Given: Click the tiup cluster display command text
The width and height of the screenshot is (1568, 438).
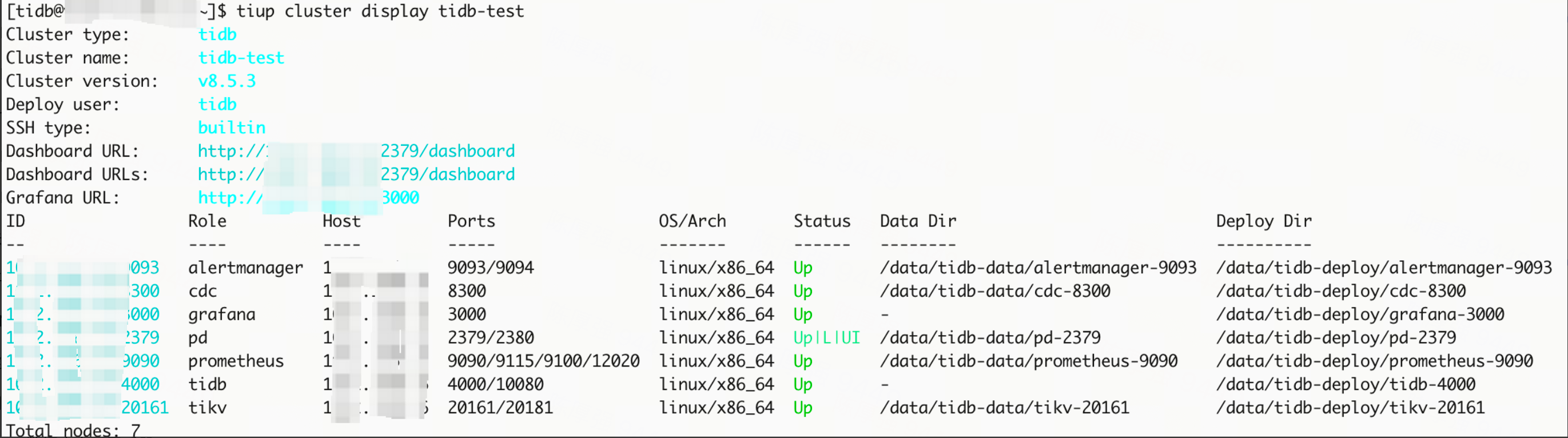Looking at the screenshot, I should (x=380, y=11).
